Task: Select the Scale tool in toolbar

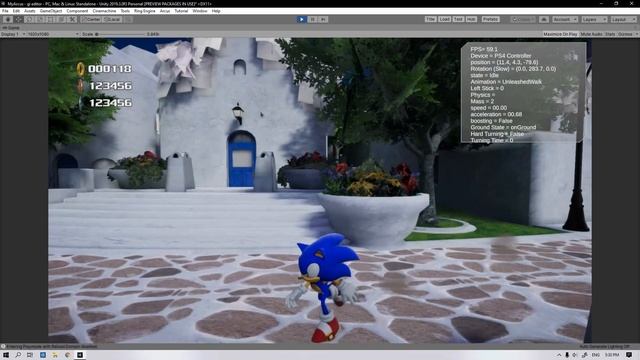Action: tap(40, 19)
